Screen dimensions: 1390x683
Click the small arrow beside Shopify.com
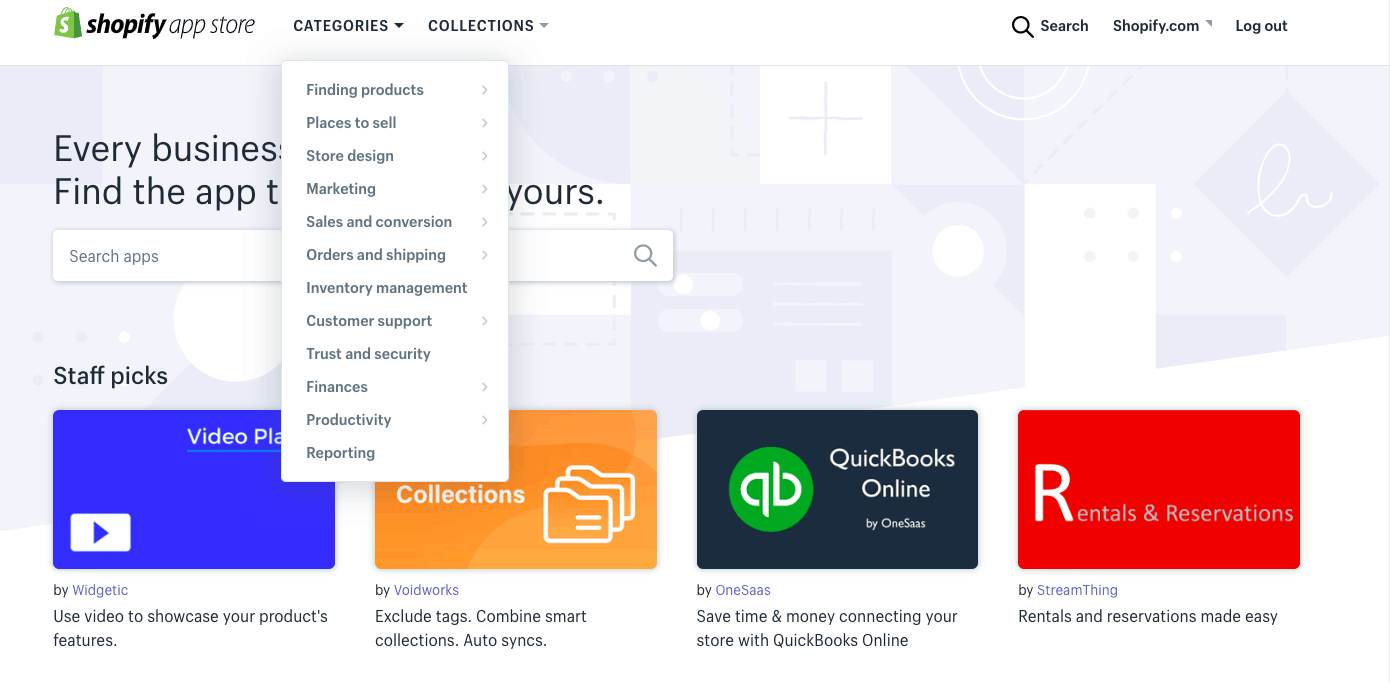coord(1208,23)
